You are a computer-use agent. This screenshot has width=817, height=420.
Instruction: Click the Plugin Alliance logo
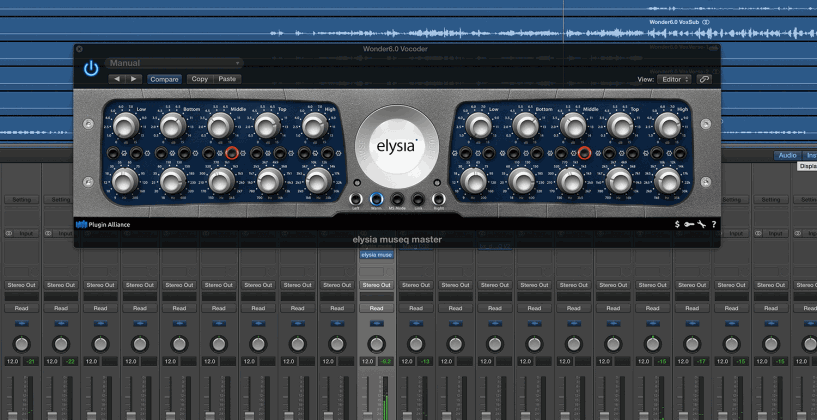coord(103,225)
